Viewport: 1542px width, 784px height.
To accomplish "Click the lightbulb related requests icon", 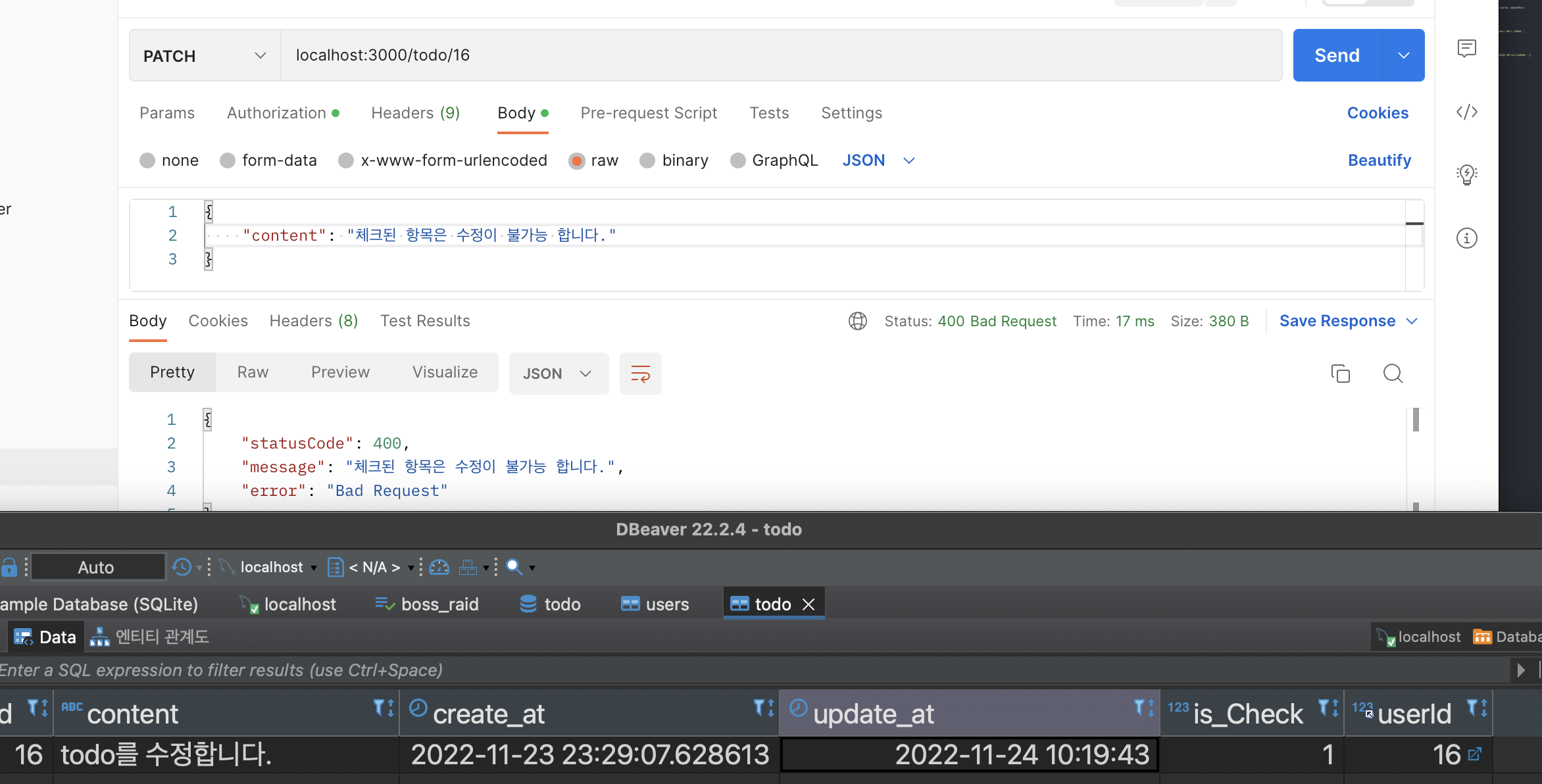I will pyautogui.click(x=1466, y=175).
